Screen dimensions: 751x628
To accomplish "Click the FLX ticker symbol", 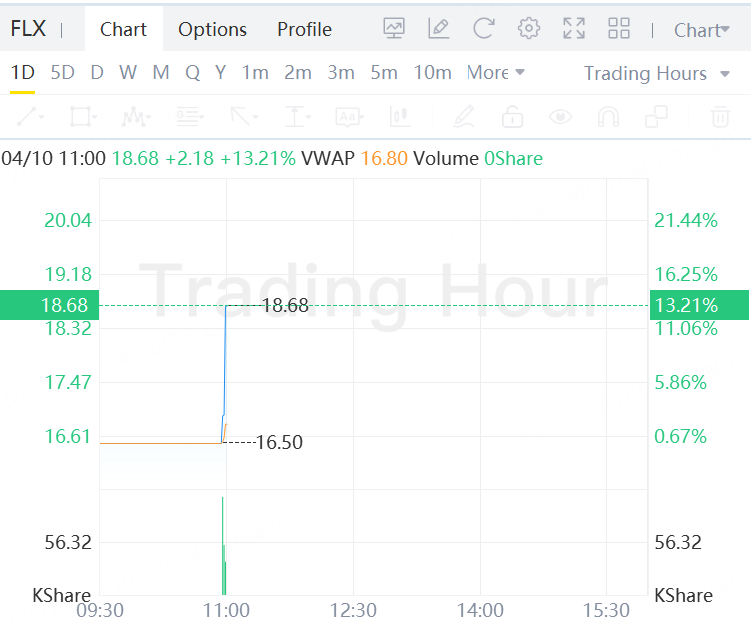I will pos(28,29).
